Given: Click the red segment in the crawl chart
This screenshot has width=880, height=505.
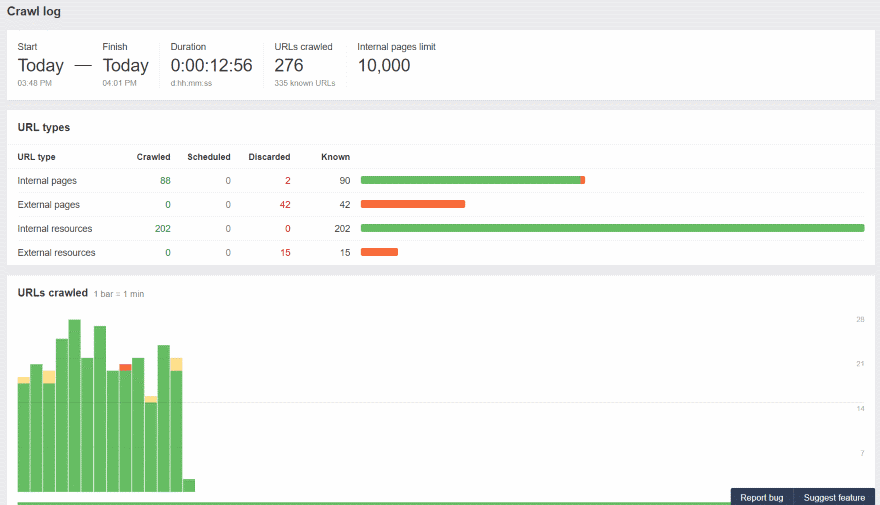Looking at the screenshot, I should (125, 367).
